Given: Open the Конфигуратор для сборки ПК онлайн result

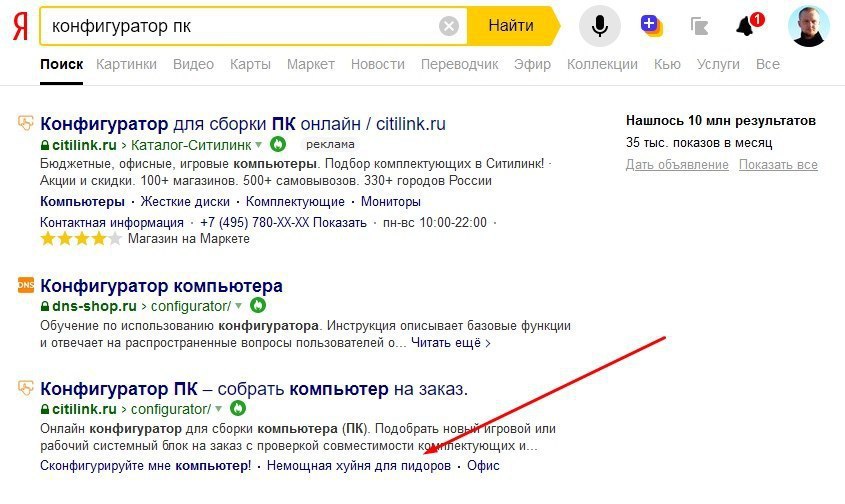Looking at the screenshot, I should point(243,123).
